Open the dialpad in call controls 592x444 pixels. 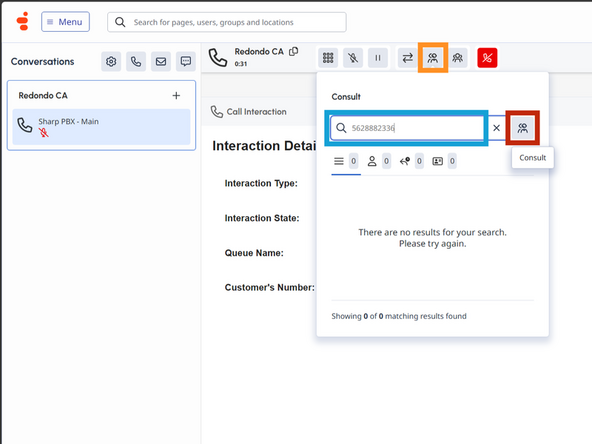(328, 58)
